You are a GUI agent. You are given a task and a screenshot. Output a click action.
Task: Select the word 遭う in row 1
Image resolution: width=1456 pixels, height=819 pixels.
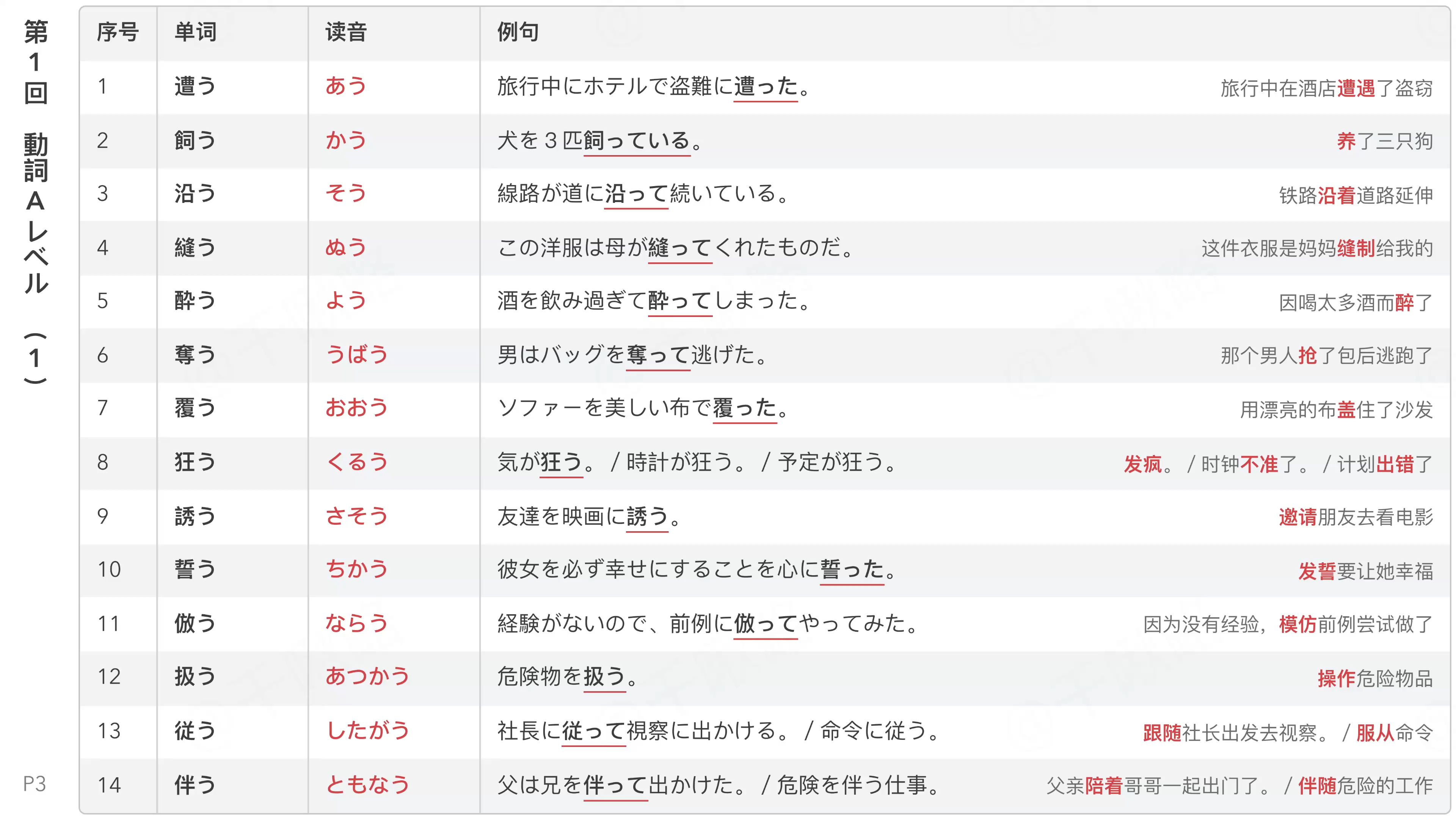[195, 86]
